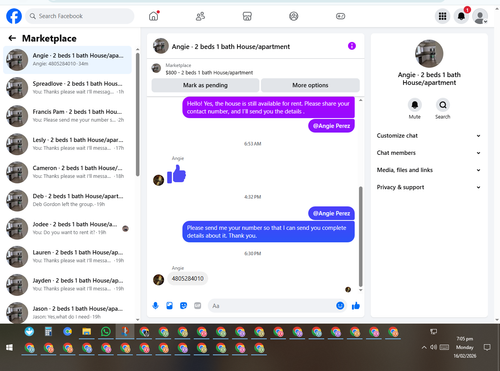Expand Media, files and links section
Image resolution: width=500 pixels, height=371 pixels.
click(x=429, y=170)
